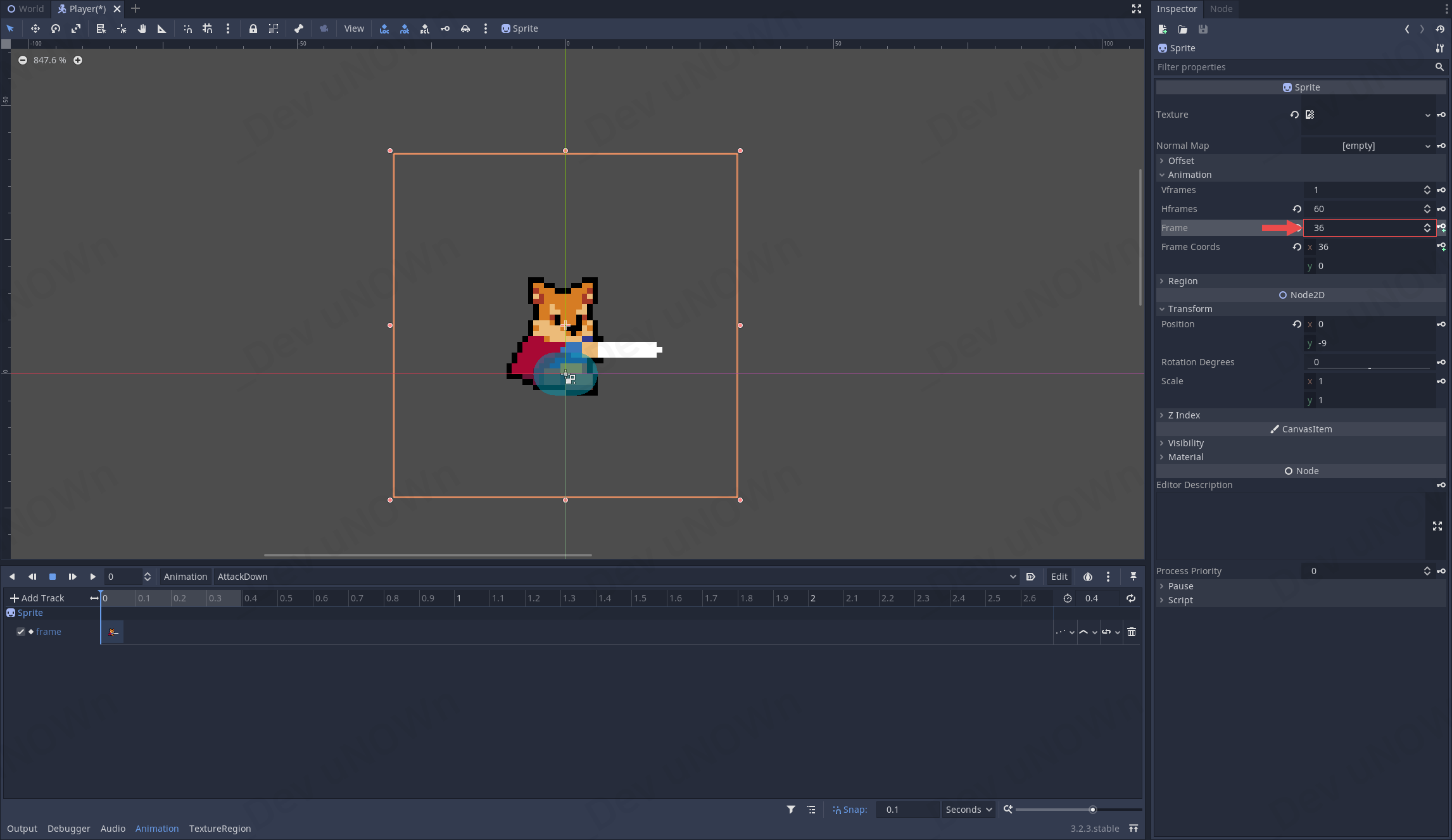Click the stop animation playback button
This screenshot has width=1452, height=840.
tap(53, 577)
